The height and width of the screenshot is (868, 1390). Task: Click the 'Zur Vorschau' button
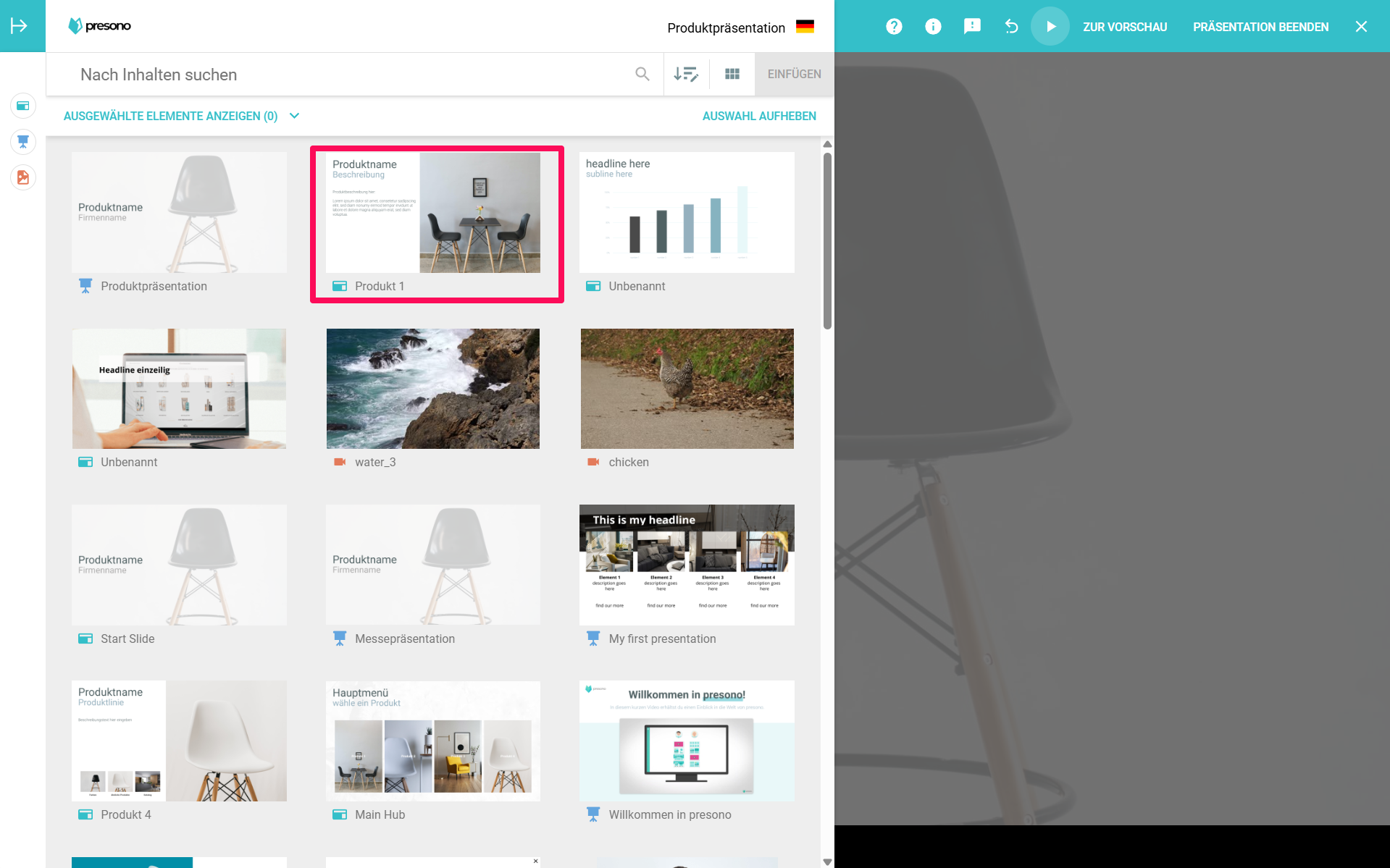[1125, 27]
